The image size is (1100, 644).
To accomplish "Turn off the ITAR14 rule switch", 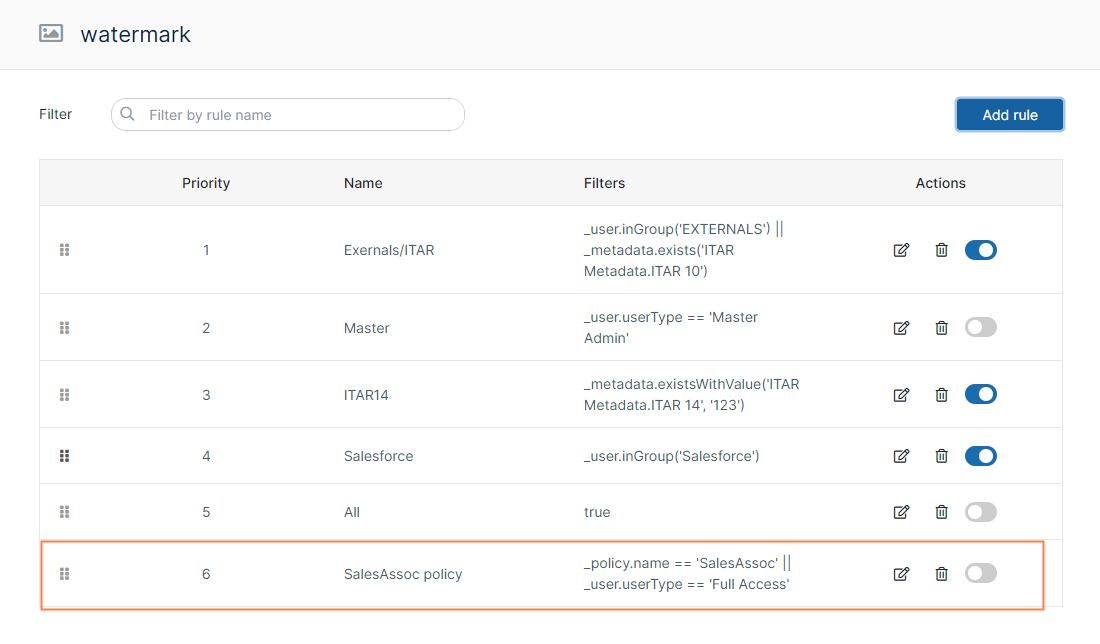I will pos(980,395).
